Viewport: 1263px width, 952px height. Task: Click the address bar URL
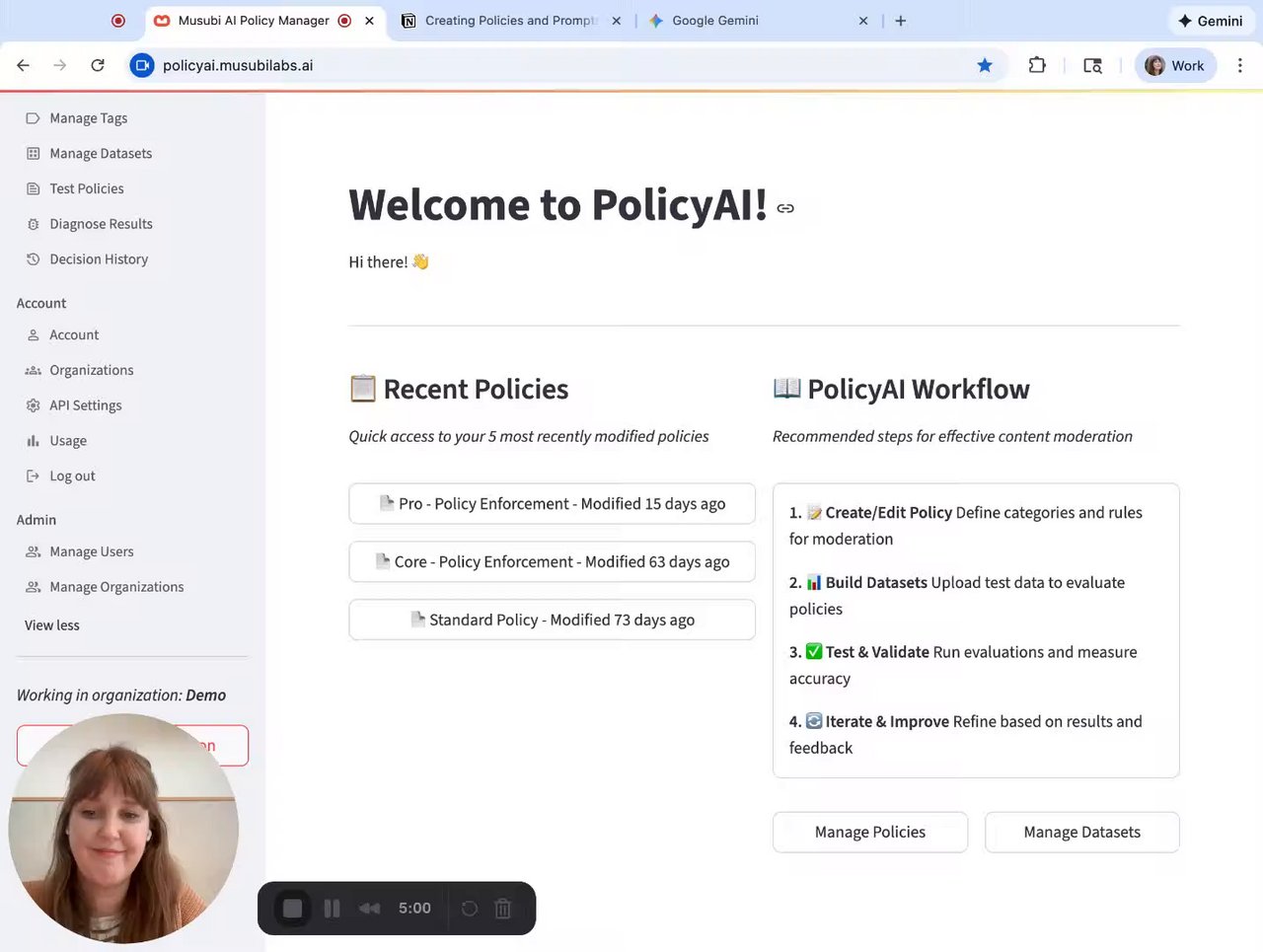(238, 65)
